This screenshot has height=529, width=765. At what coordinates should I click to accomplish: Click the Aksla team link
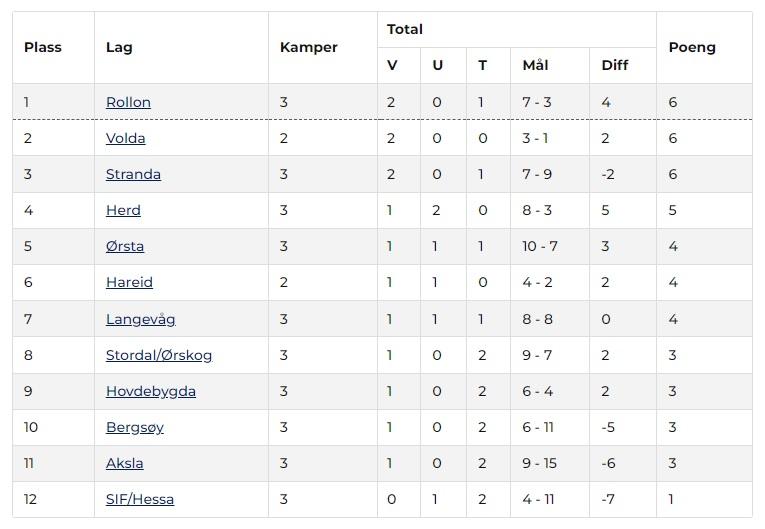click(124, 463)
